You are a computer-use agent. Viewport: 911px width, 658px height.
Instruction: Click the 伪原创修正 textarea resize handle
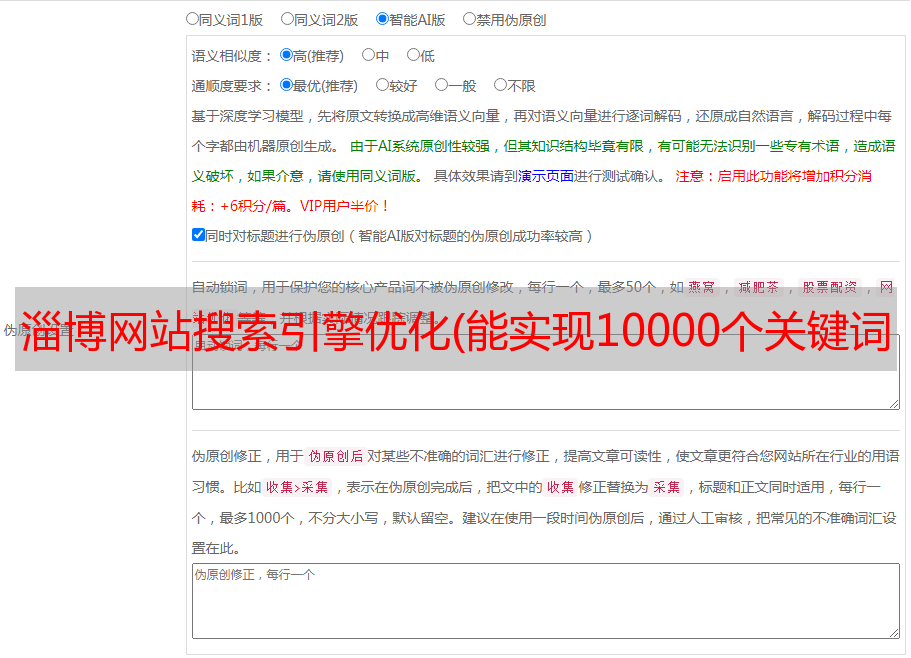[x=894, y=633]
